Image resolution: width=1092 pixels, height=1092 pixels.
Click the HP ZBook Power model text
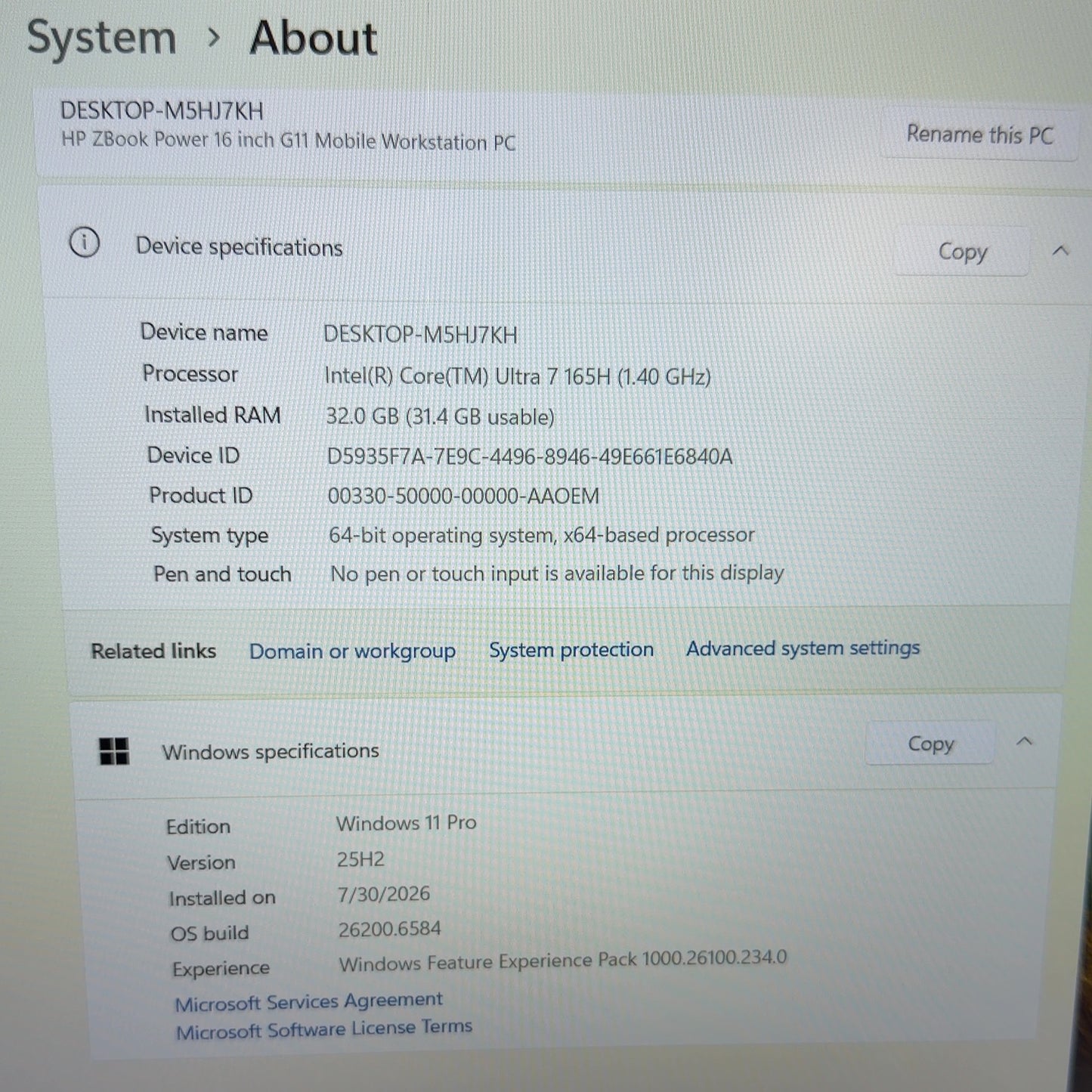tap(288, 141)
